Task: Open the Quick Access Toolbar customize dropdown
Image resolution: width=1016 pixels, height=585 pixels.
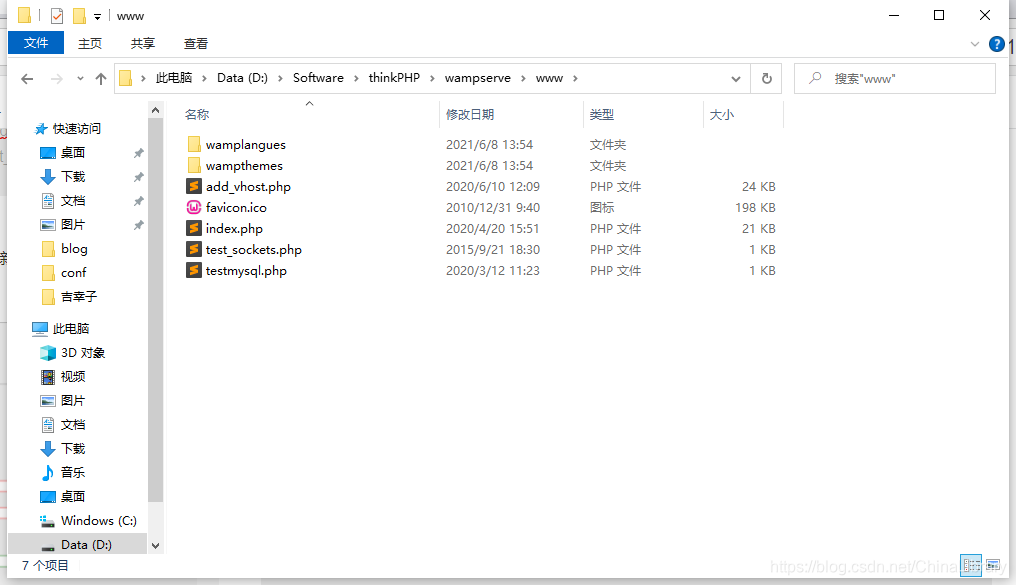Action: pos(97,16)
